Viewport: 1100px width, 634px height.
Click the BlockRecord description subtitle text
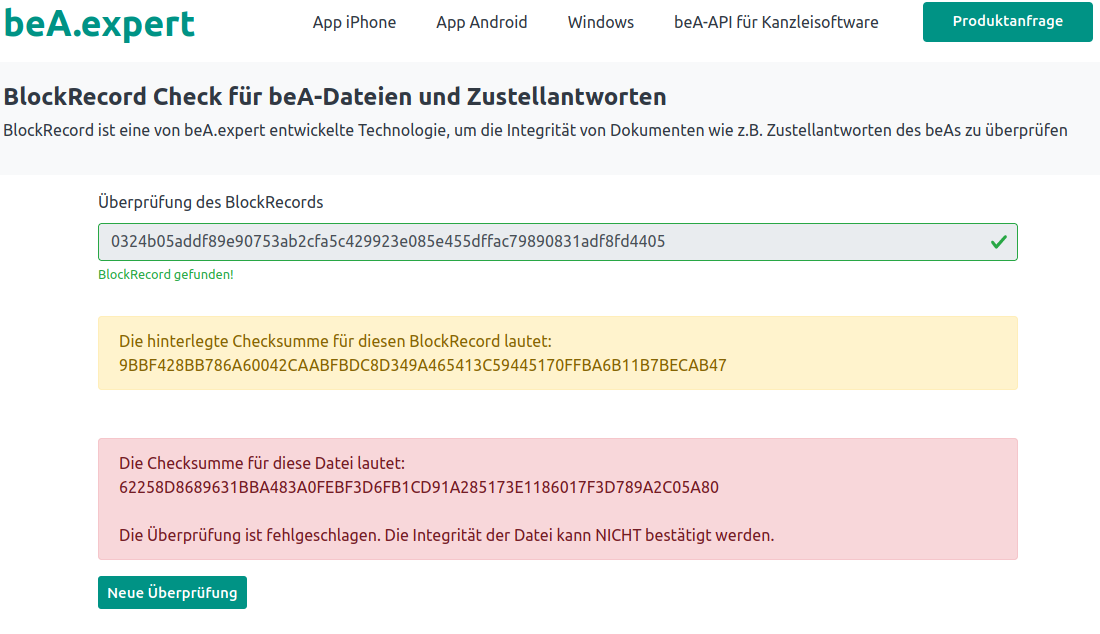[535, 130]
